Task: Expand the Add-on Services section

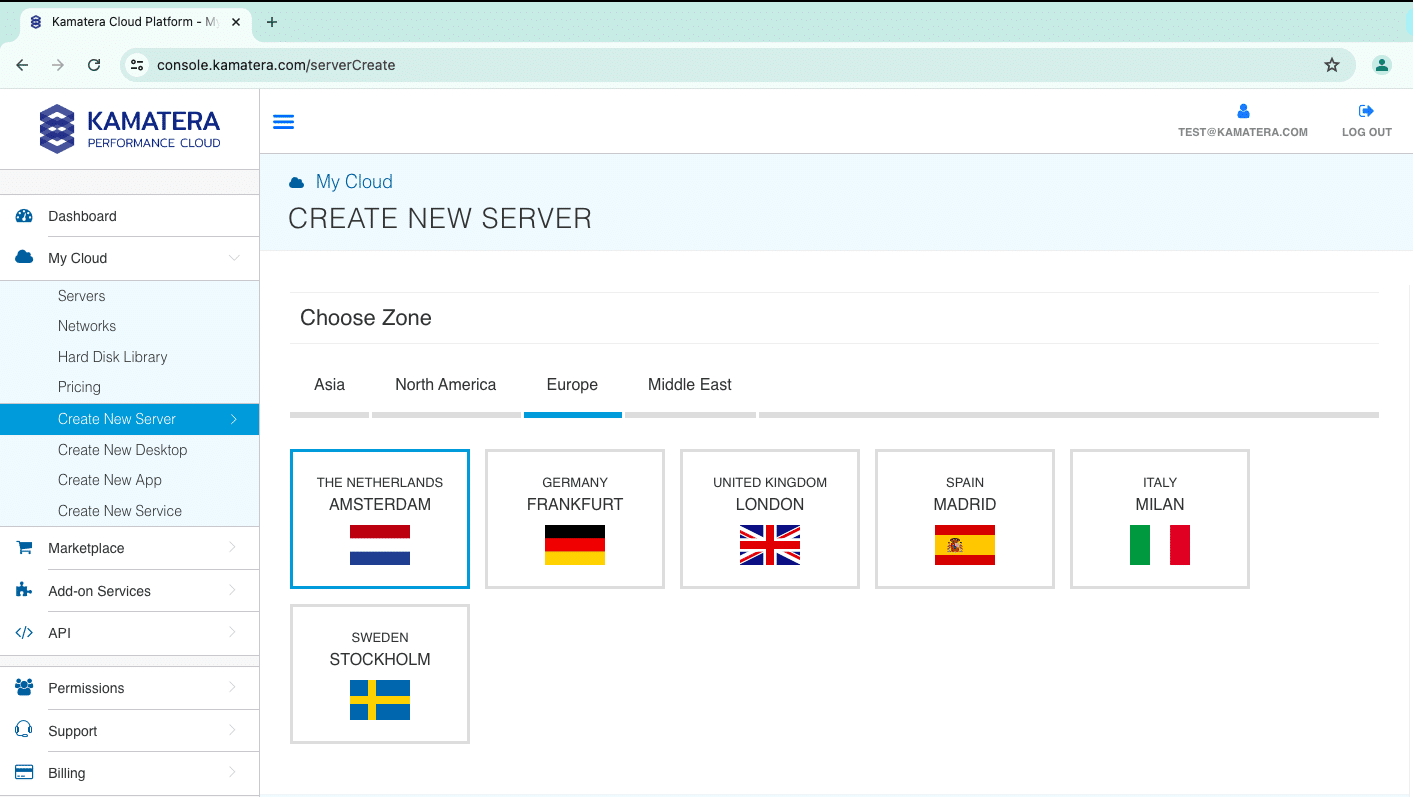Action: [x=235, y=590]
